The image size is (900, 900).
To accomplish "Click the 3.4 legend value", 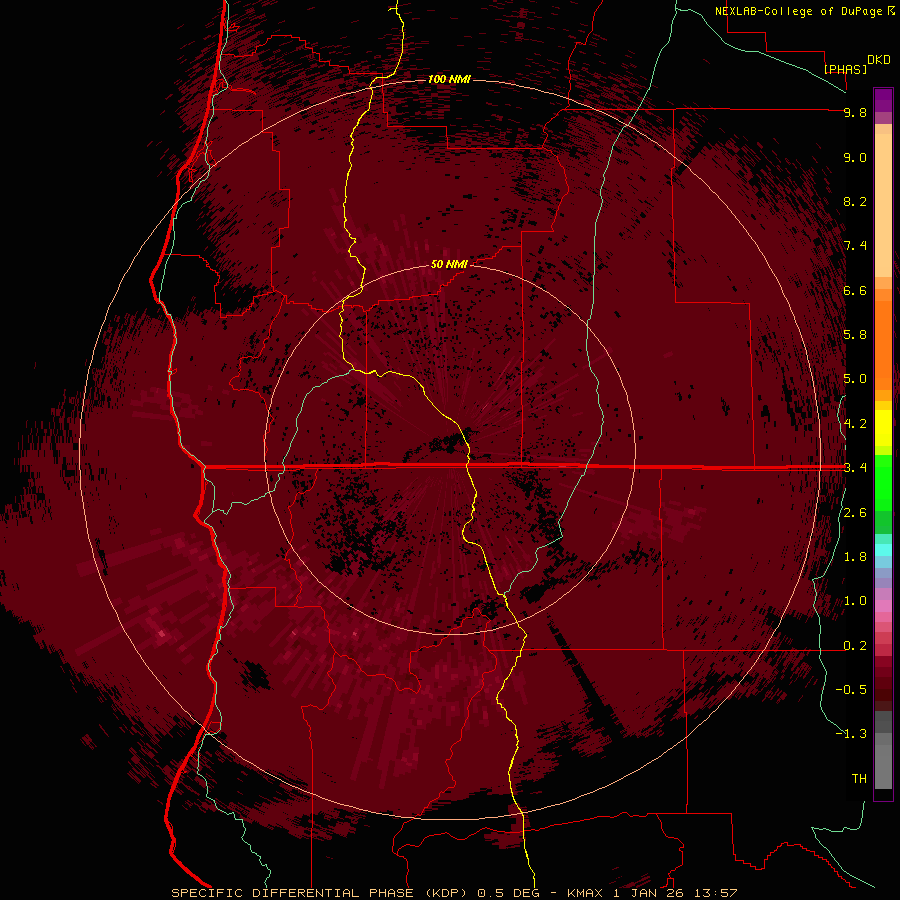I will 855,468.
